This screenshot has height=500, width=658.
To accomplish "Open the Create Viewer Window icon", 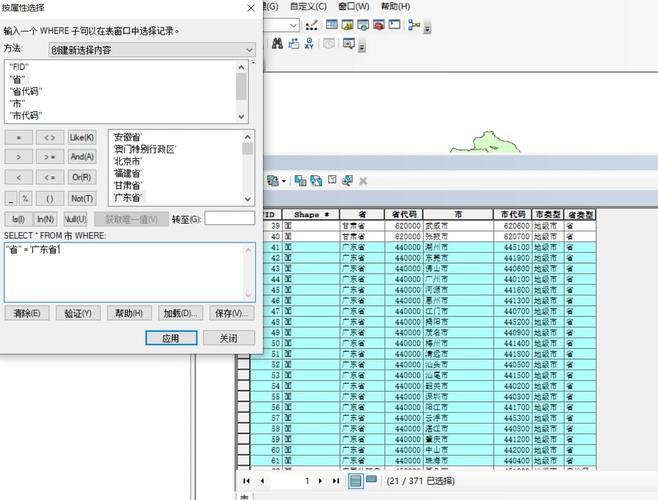I will [x=349, y=44].
